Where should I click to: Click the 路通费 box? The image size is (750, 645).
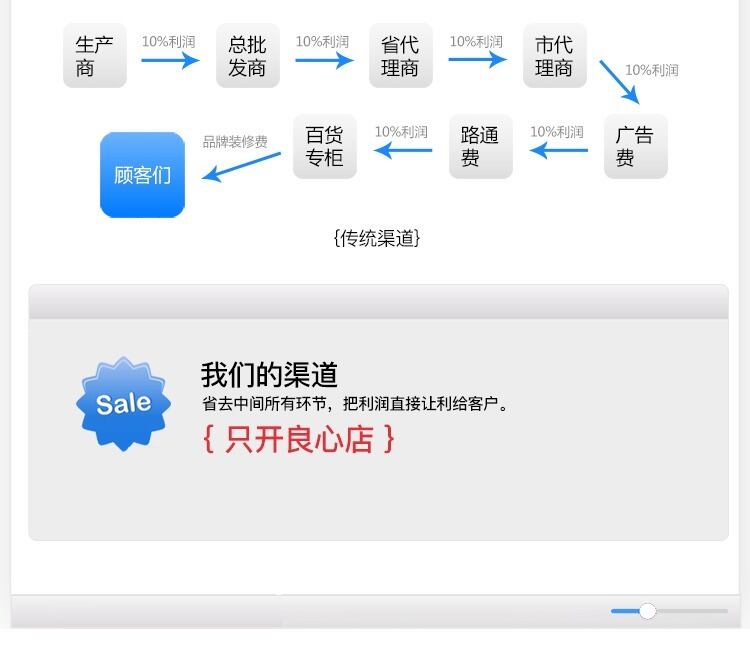[481, 146]
